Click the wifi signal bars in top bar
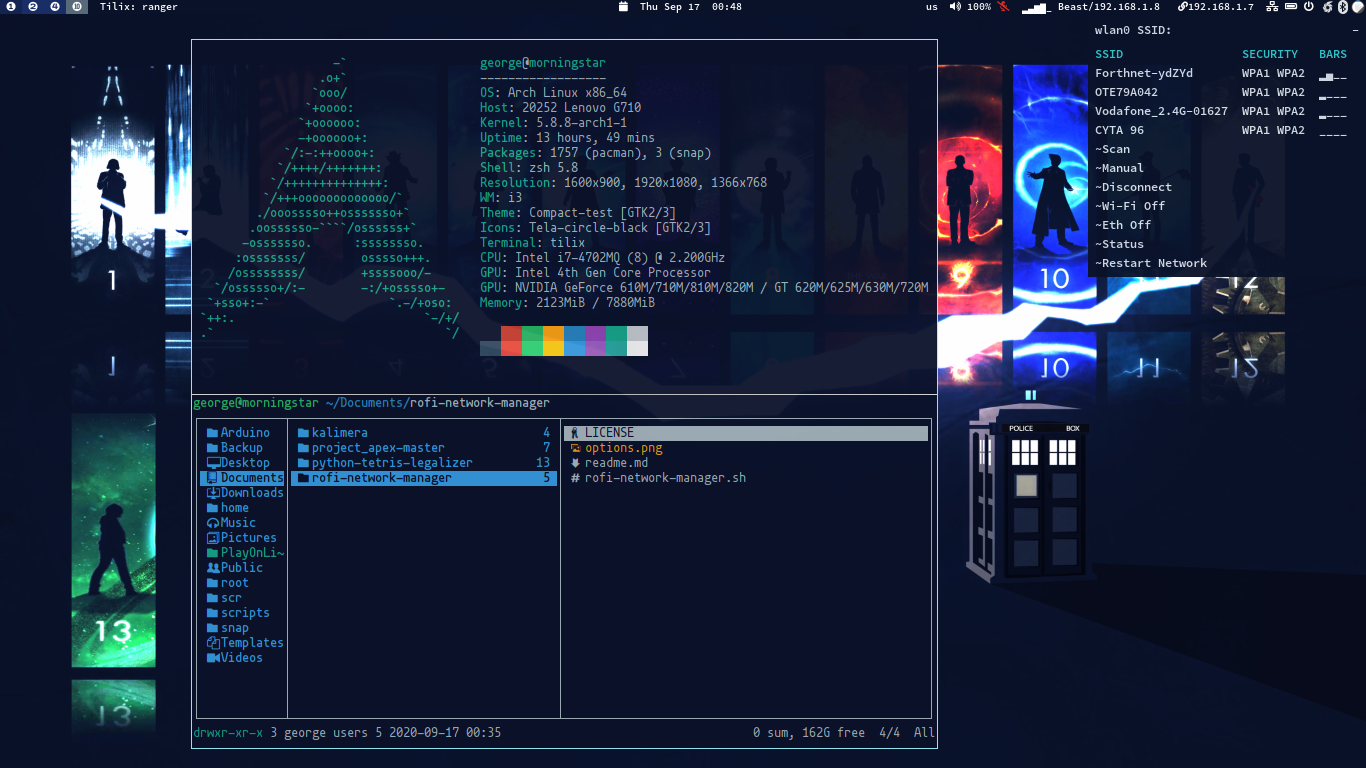The height and width of the screenshot is (768, 1366). coord(1035,7)
